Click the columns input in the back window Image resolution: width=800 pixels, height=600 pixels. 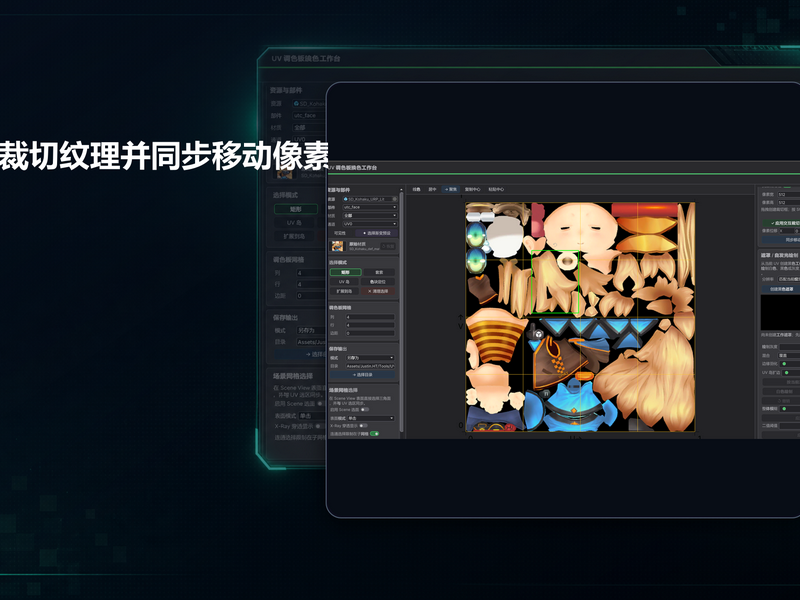(311, 273)
